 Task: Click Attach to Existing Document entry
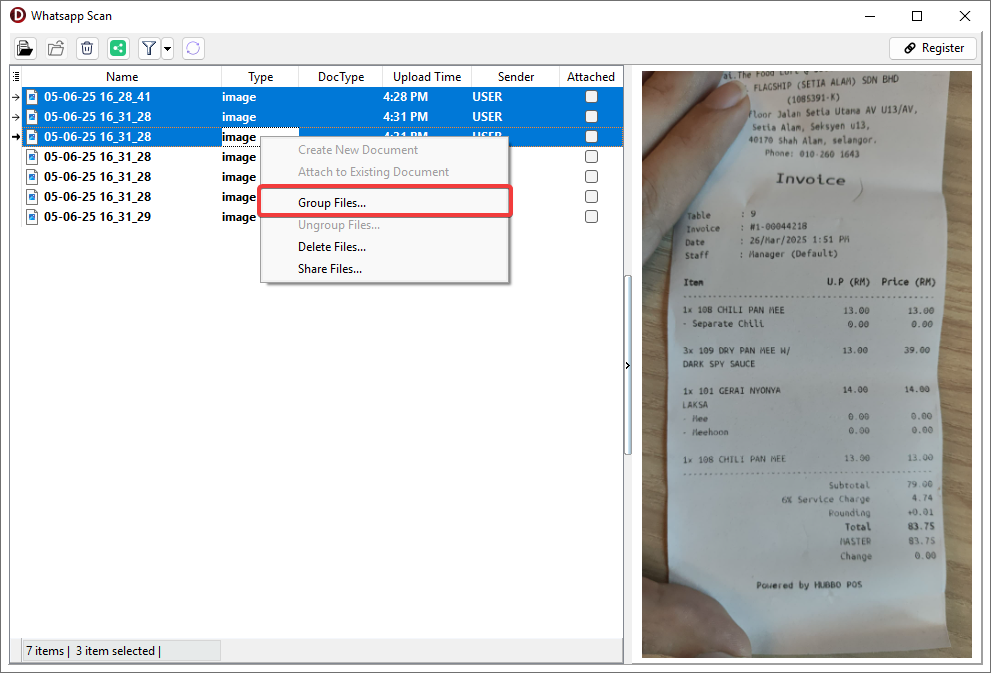(384, 172)
